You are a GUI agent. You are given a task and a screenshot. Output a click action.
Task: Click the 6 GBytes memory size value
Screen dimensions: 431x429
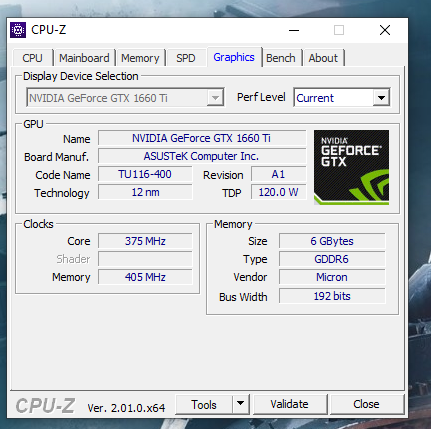[x=332, y=241]
